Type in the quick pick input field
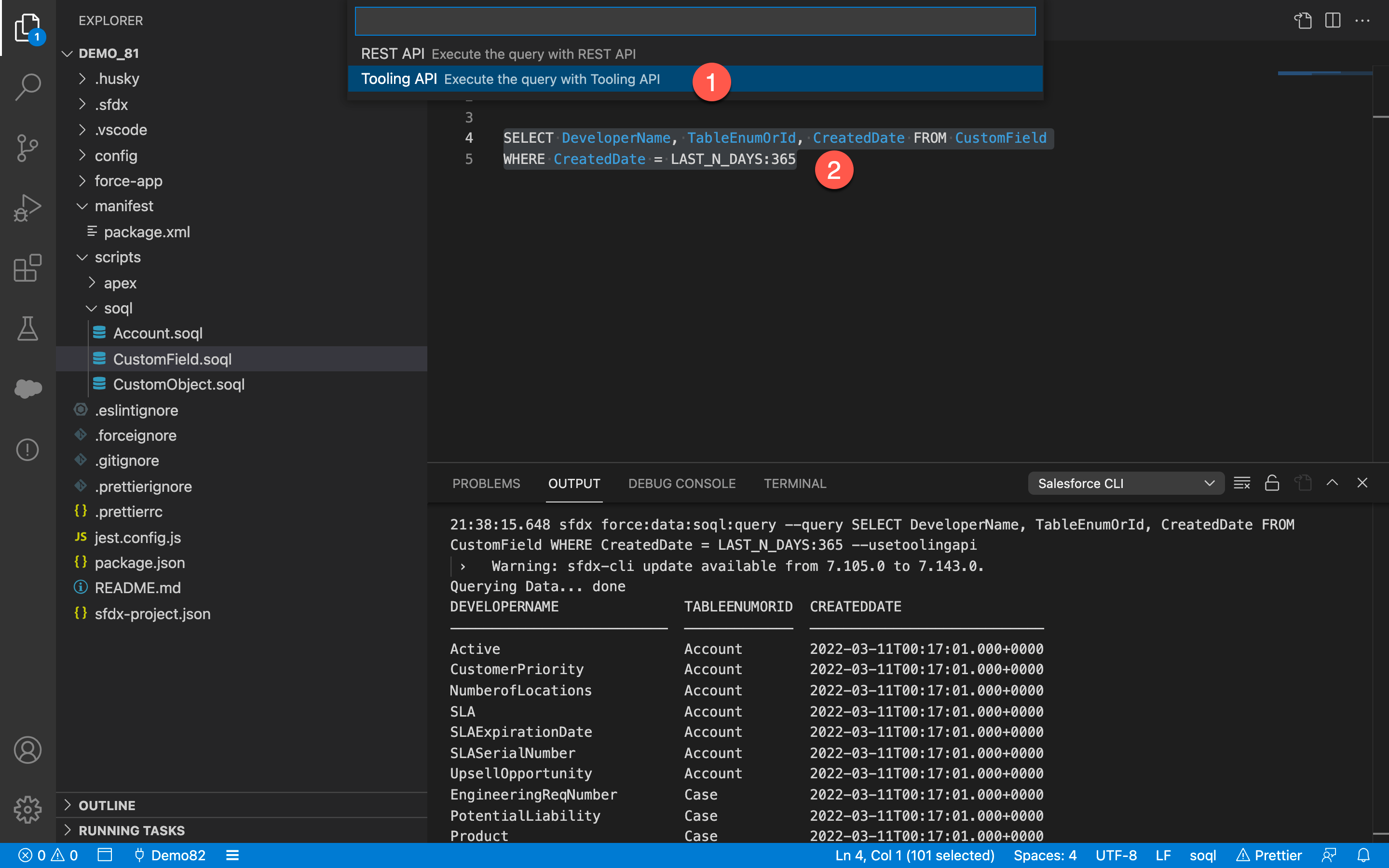Image resolution: width=1389 pixels, height=868 pixels. [694, 21]
